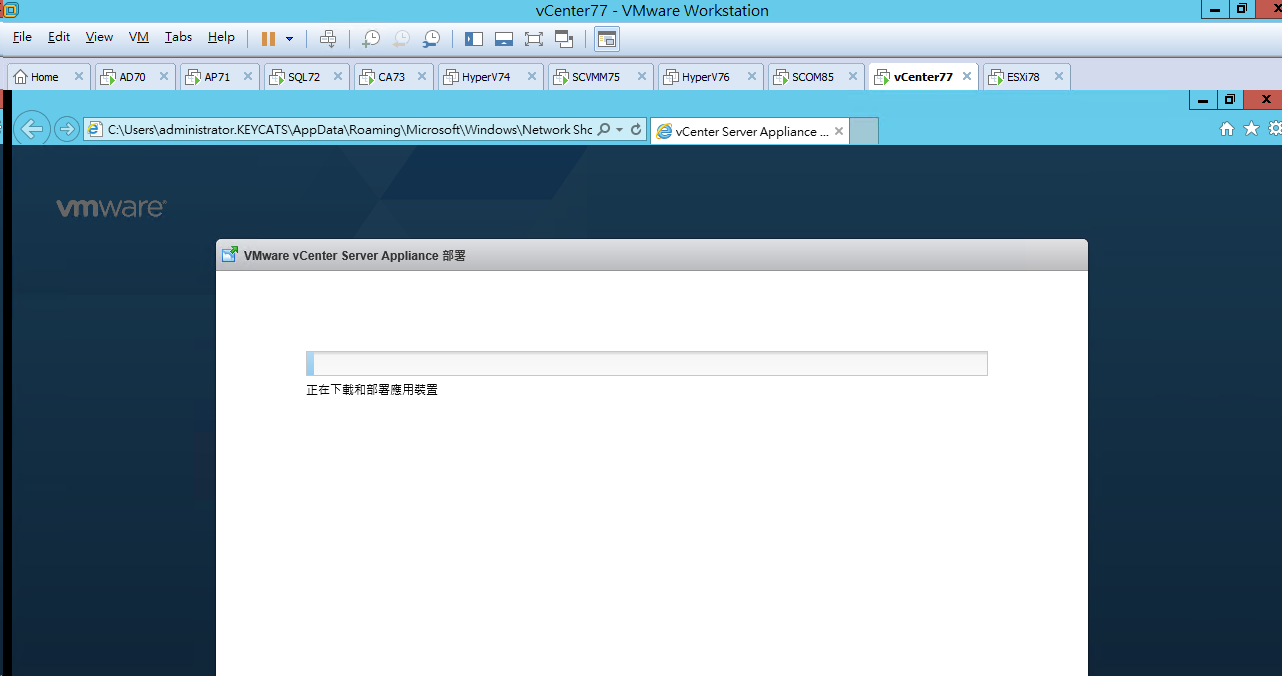Open the Help menu

tap(221, 37)
